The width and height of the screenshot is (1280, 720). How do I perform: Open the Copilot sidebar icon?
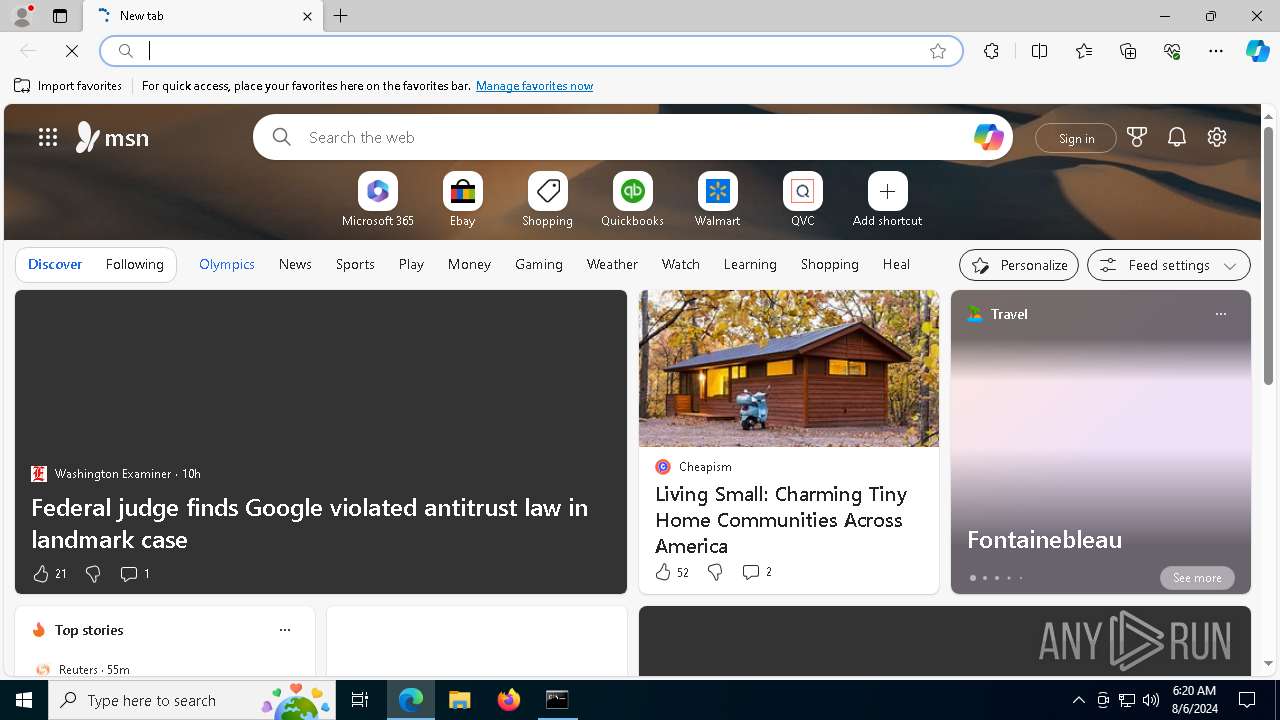click(x=1258, y=51)
